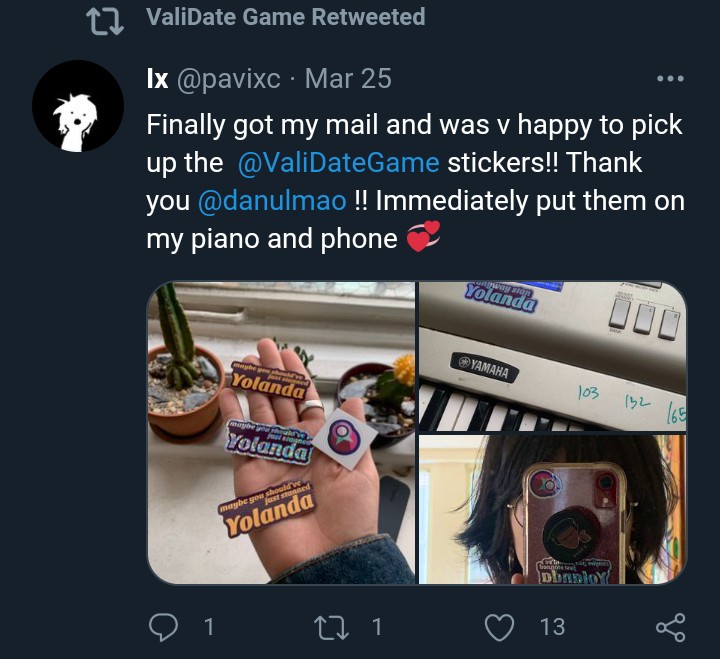Viewport: 720px width, 659px height.
Task: Visit the @ValiDateGame mention link
Action: [x=338, y=163]
